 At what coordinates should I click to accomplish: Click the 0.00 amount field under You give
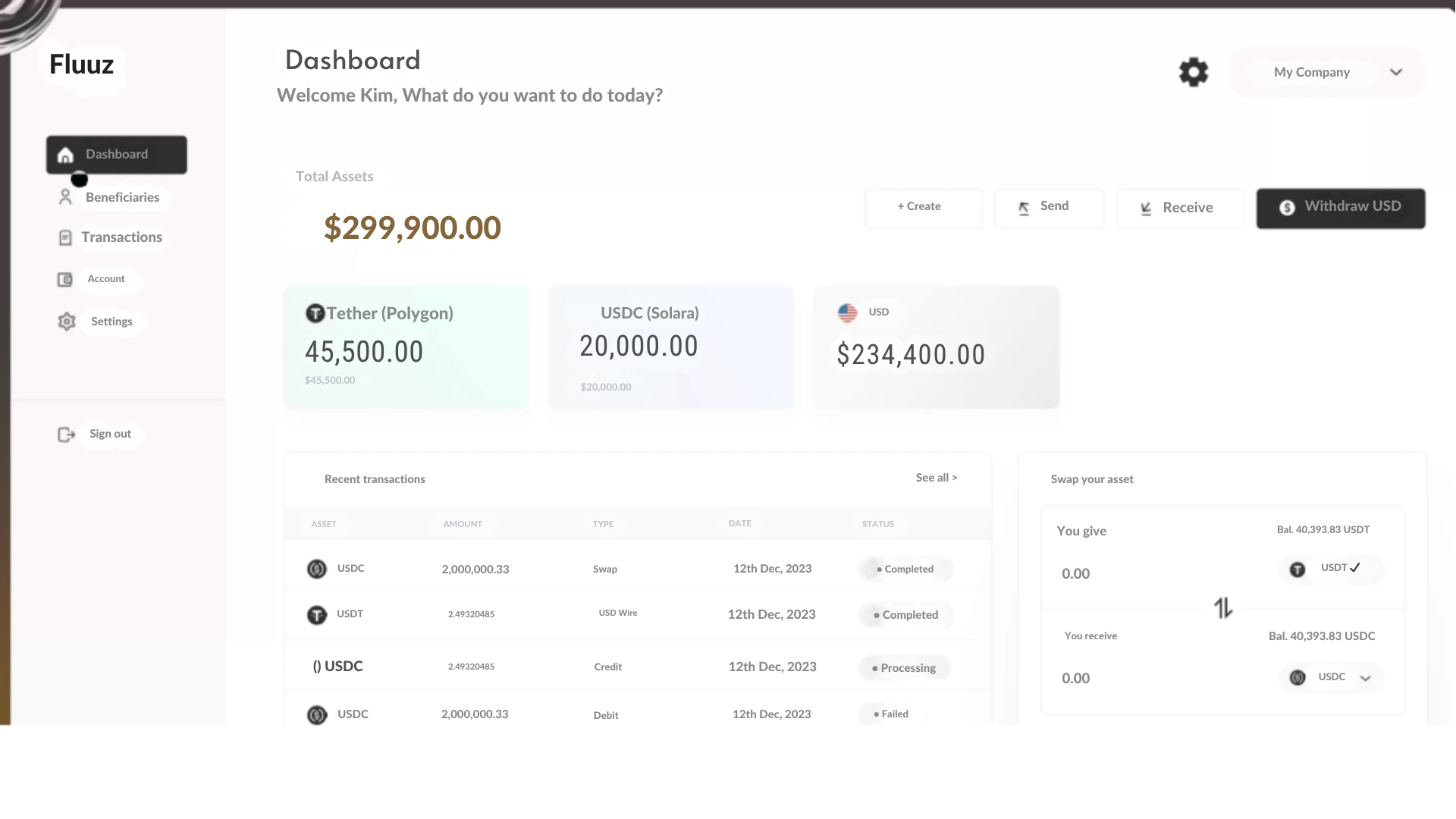point(1075,573)
